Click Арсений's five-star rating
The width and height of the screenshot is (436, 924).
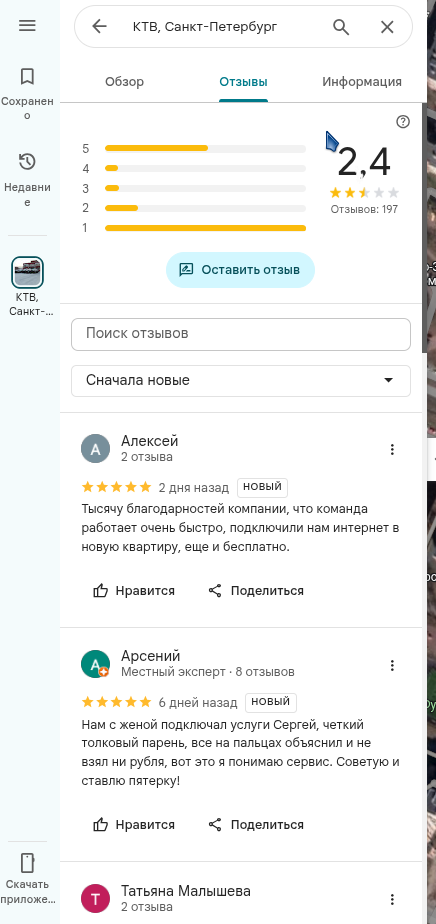(117, 702)
